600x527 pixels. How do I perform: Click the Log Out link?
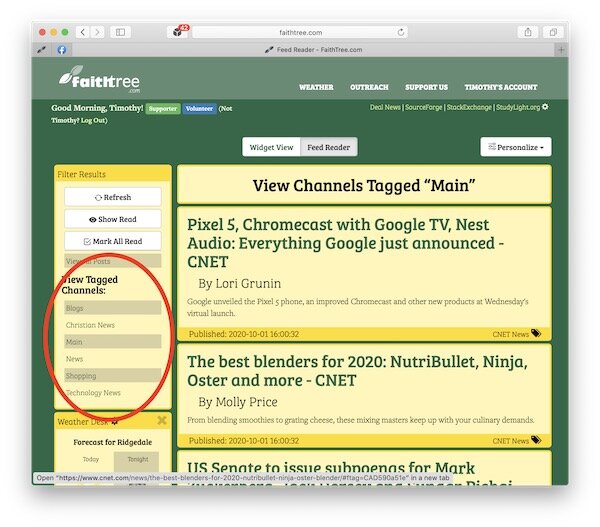93,120
